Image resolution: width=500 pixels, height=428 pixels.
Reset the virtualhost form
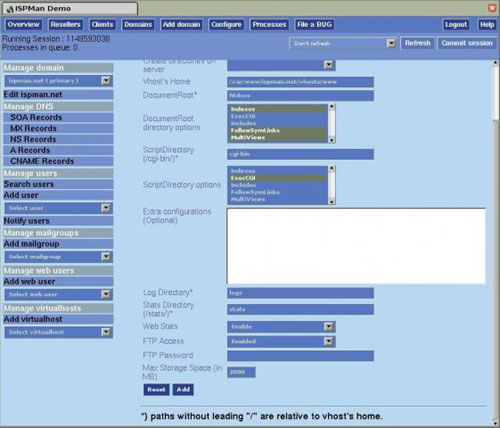(x=156, y=389)
